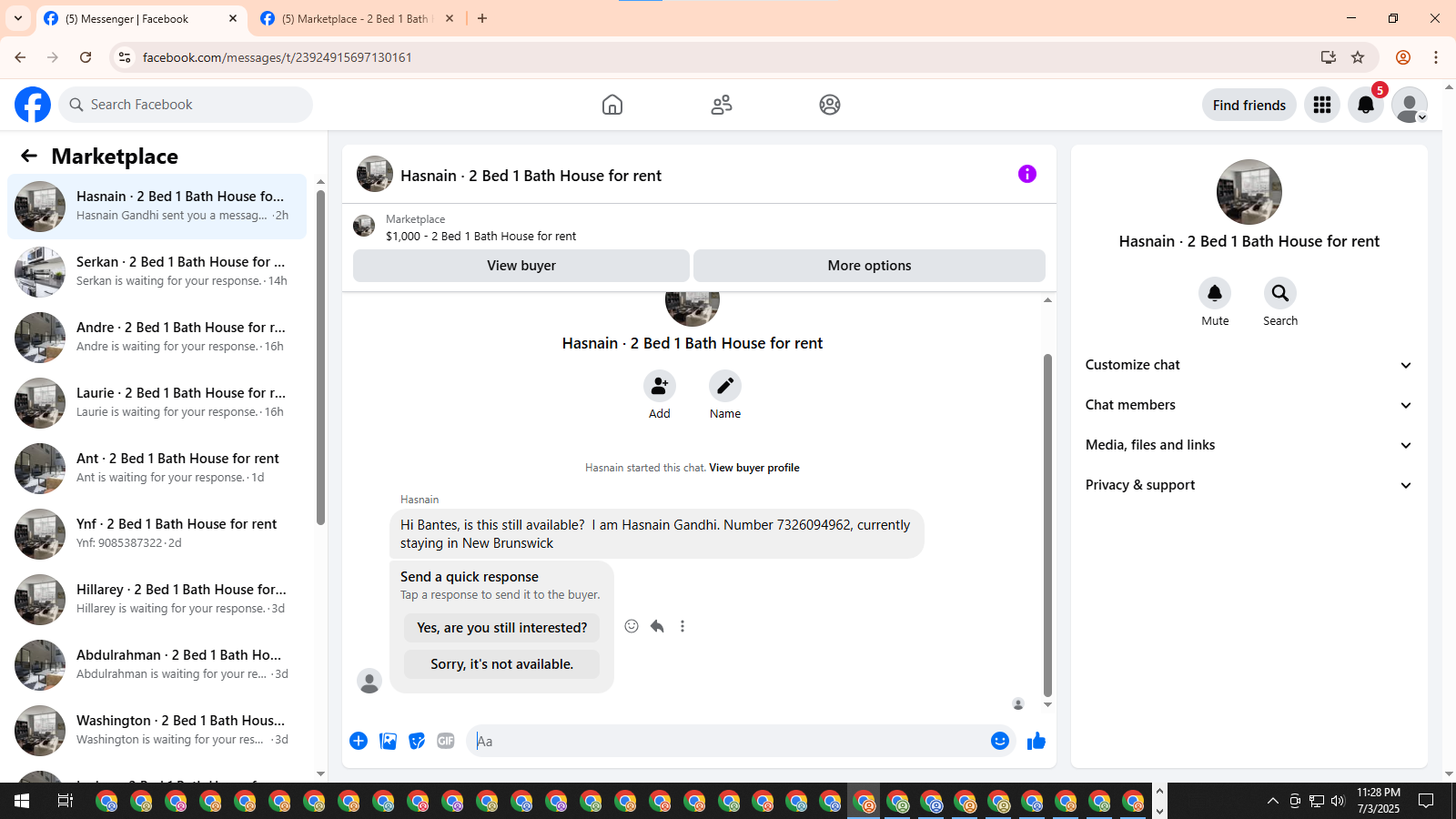Open Andre's conversation in list

point(157,337)
